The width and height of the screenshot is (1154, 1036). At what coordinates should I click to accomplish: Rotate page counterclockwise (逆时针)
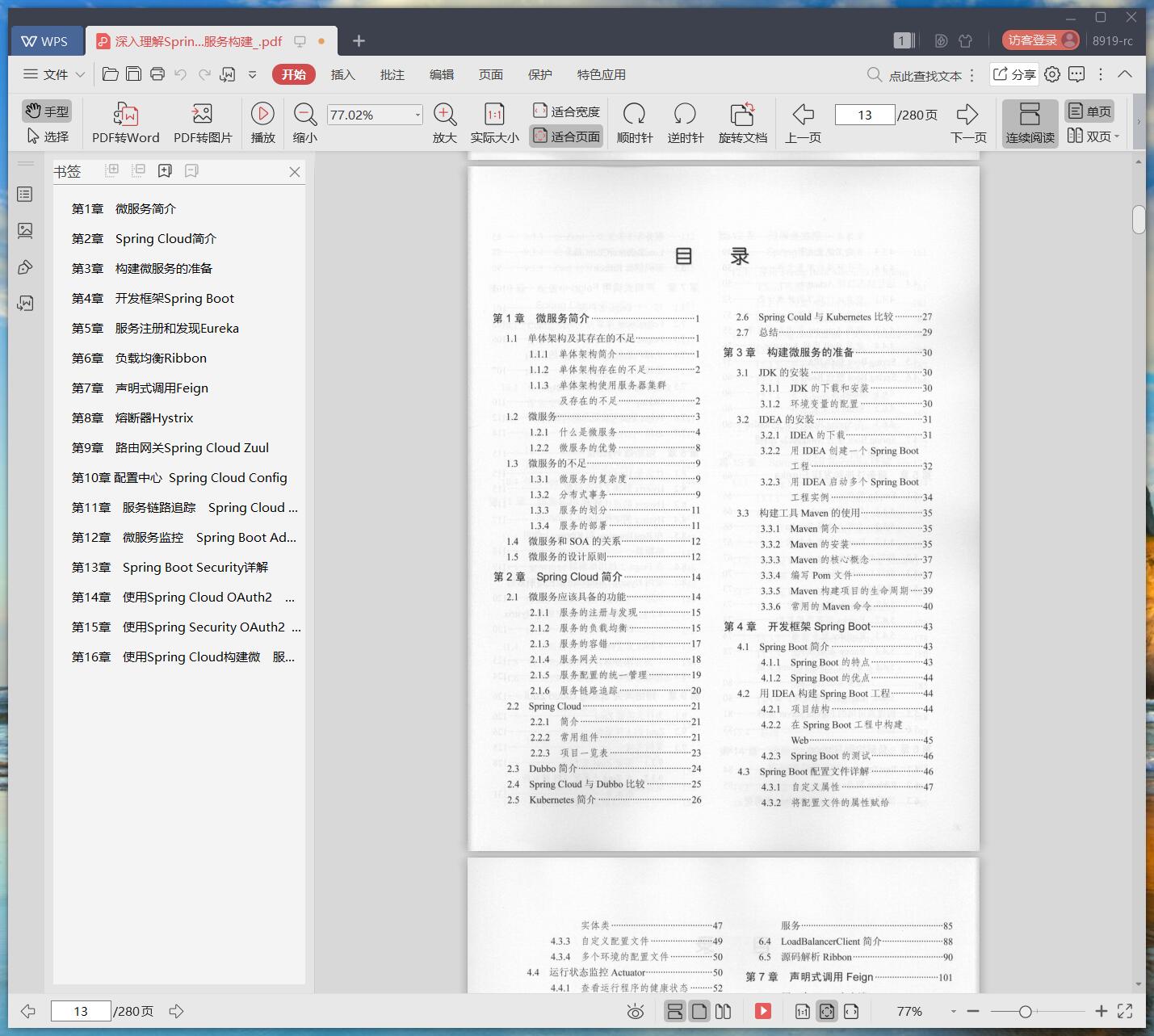pyautogui.click(x=686, y=123)
